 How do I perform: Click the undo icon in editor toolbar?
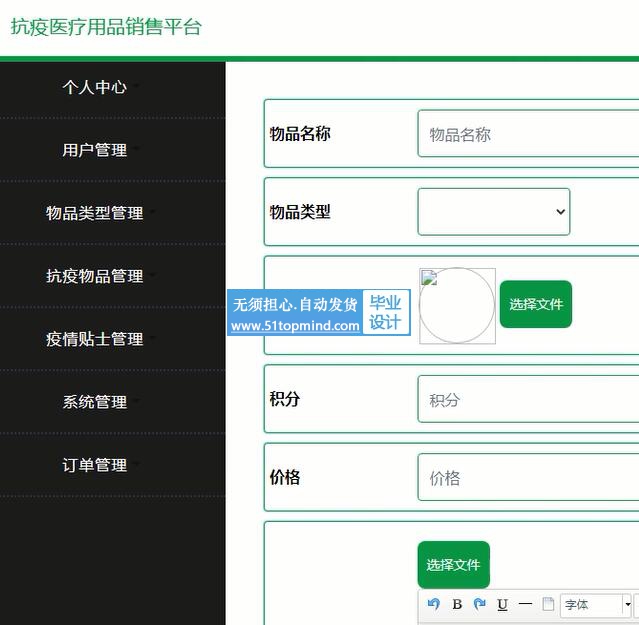click(x=433, y=604)
